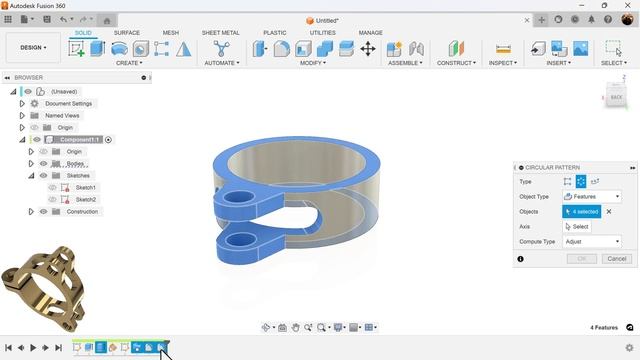
Task: Switch to the SURFACE tab
Action: (x=127, y=33)
